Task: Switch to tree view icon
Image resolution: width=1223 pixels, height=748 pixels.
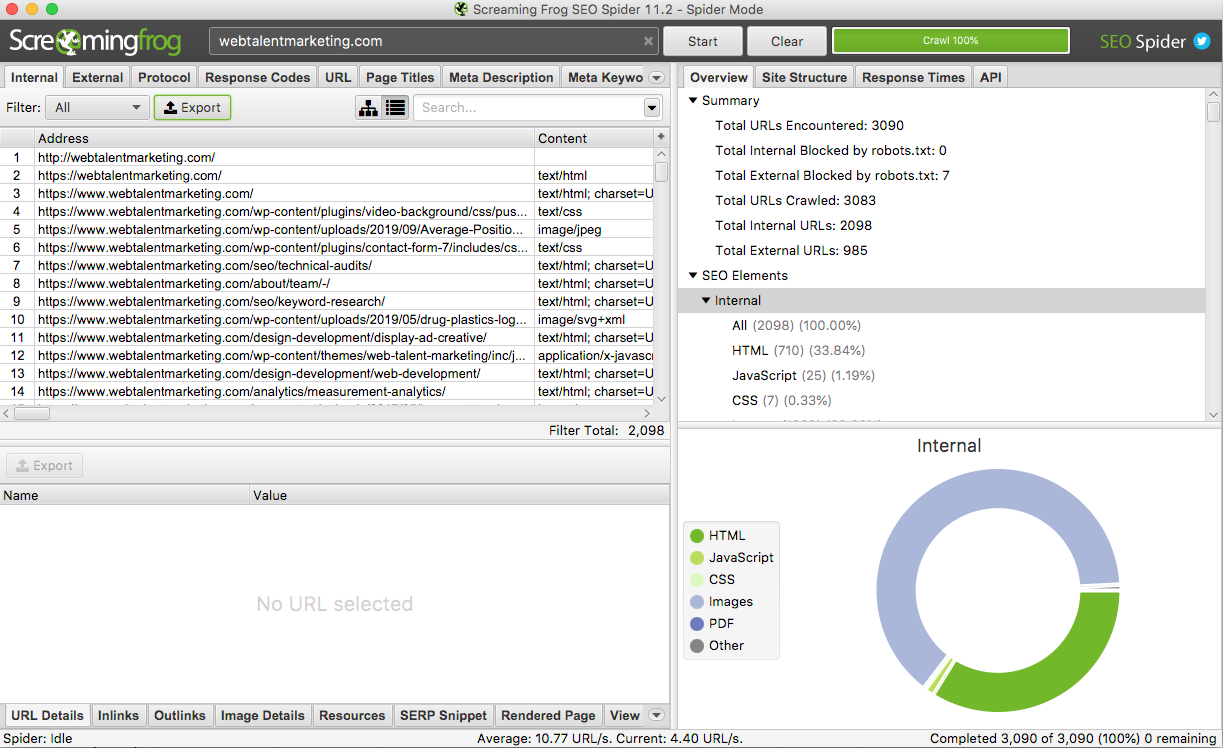Action: [x=369, y=108]
